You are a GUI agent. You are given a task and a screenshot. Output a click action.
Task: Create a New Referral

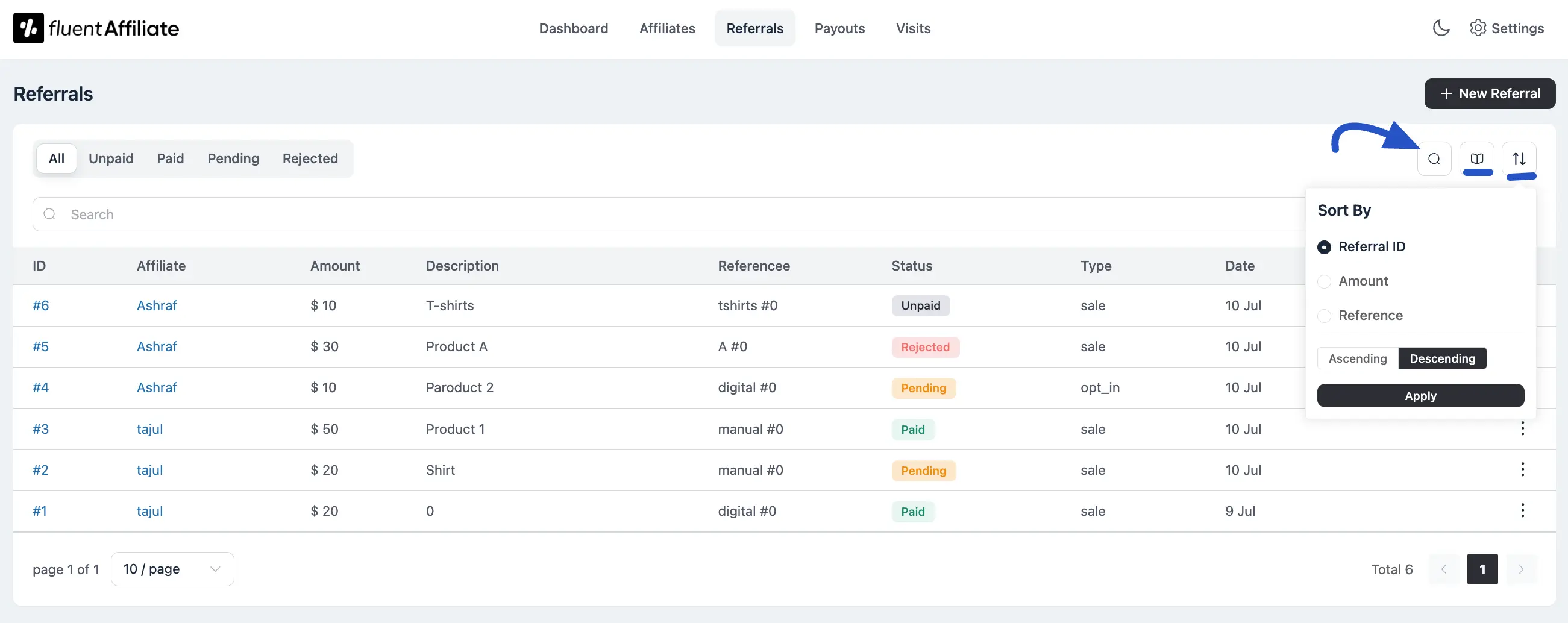click(1490, 93)
